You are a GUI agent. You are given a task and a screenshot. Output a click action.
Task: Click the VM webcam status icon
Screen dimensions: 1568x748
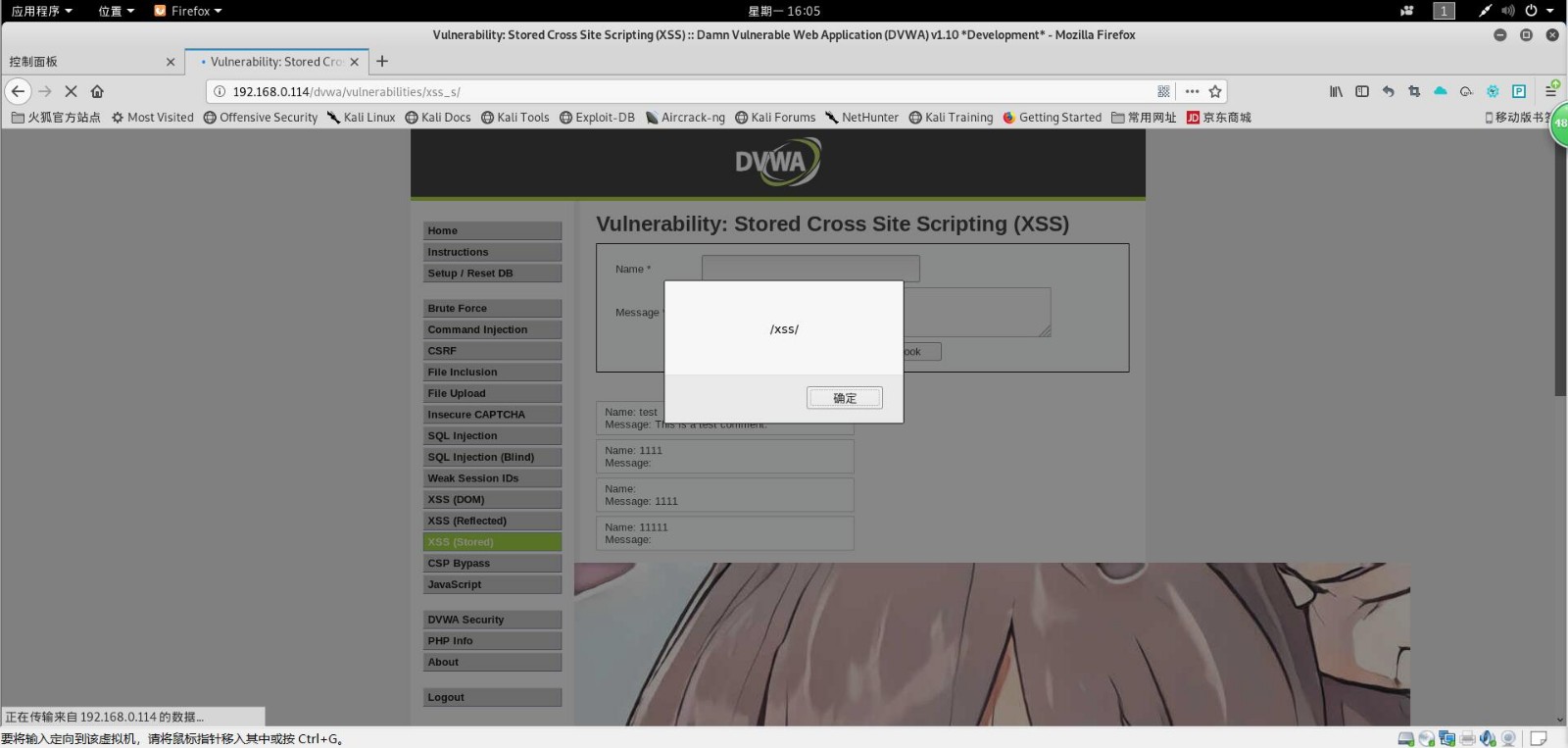[1509, 738]
